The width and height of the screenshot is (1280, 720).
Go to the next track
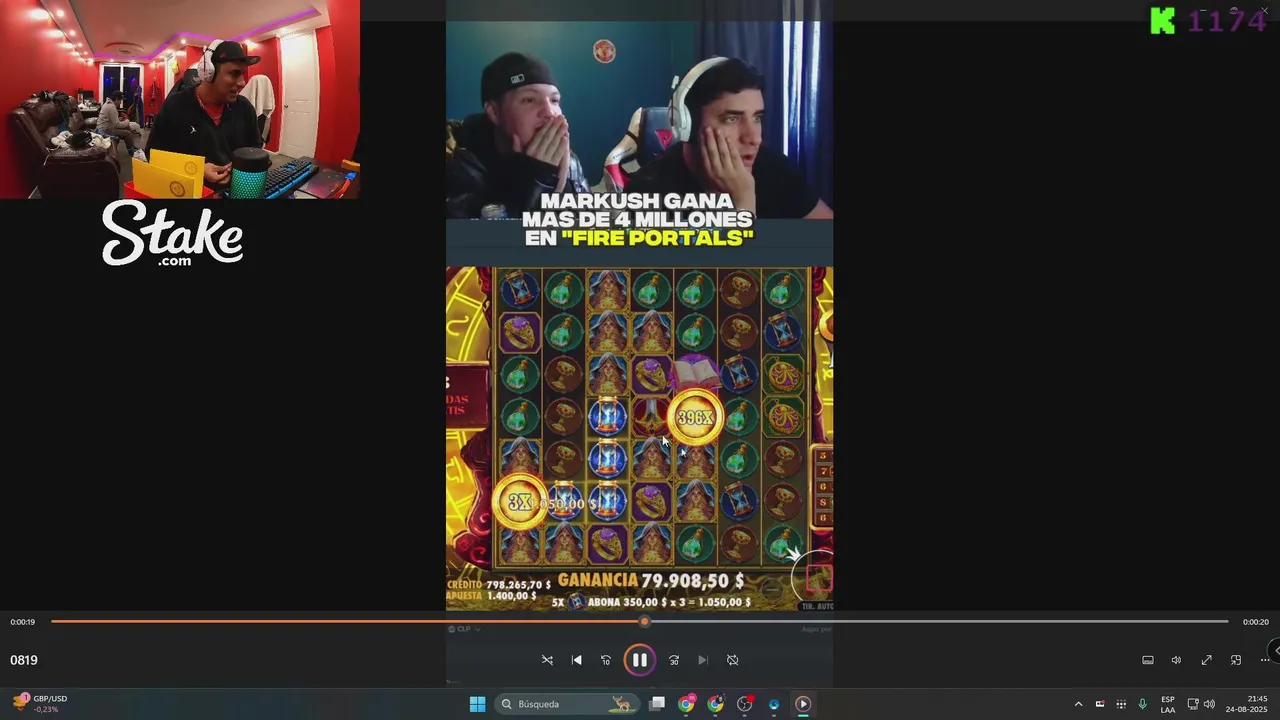[703, 660]
